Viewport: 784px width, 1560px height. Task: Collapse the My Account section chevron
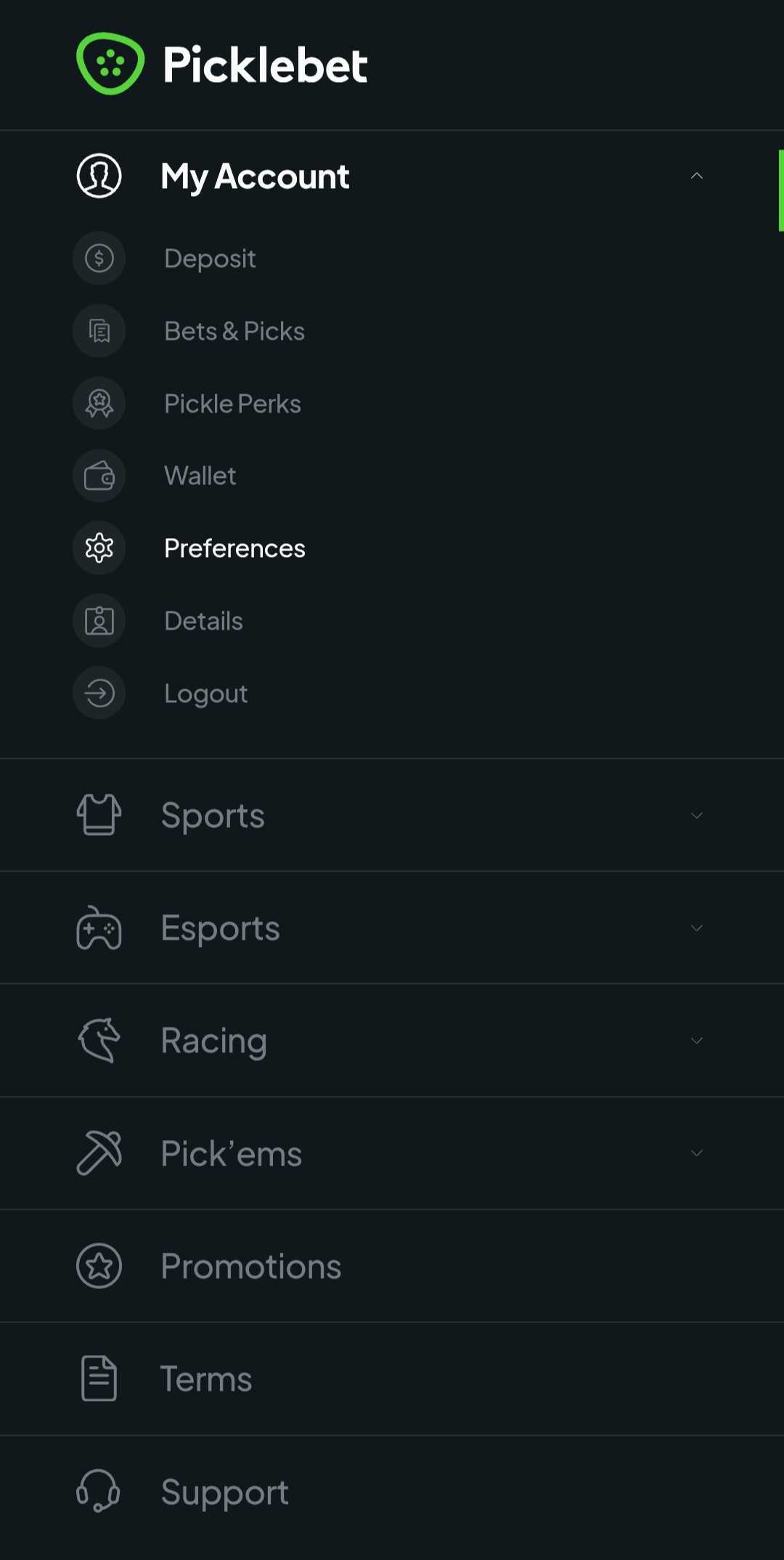pos(696,176)
